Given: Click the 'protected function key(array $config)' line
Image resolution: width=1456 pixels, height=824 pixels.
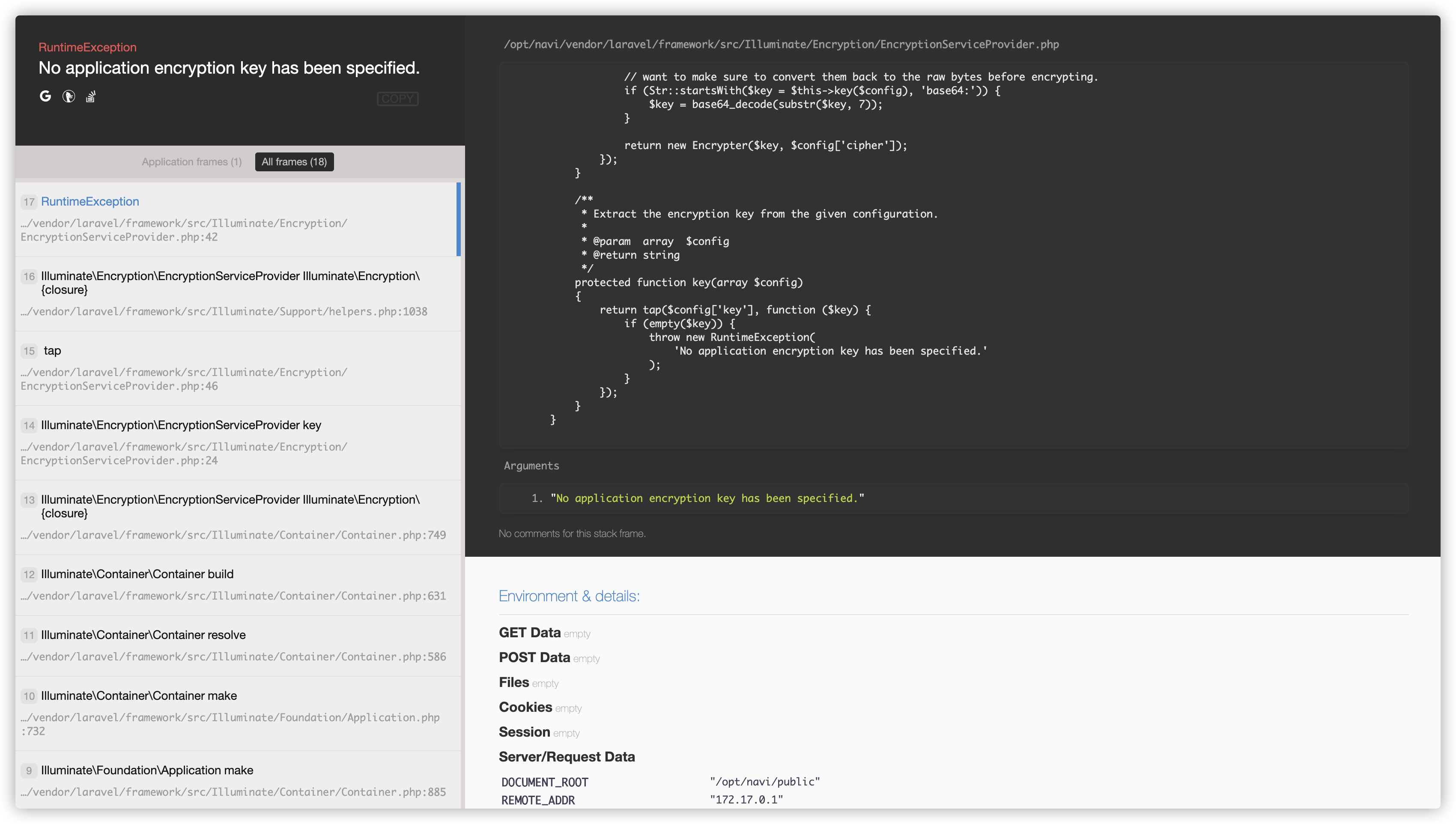Looking at the screenshot, I should (689, 282).
